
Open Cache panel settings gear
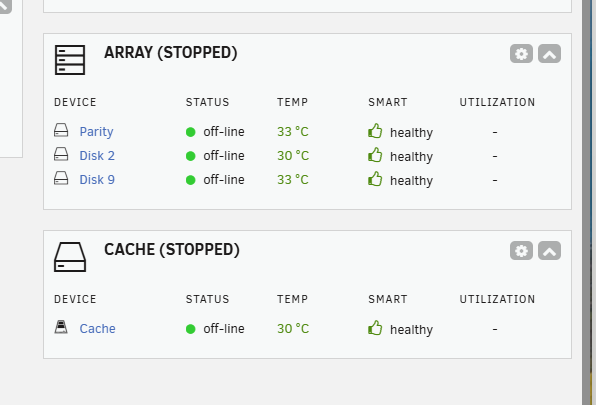click(521, 251)
